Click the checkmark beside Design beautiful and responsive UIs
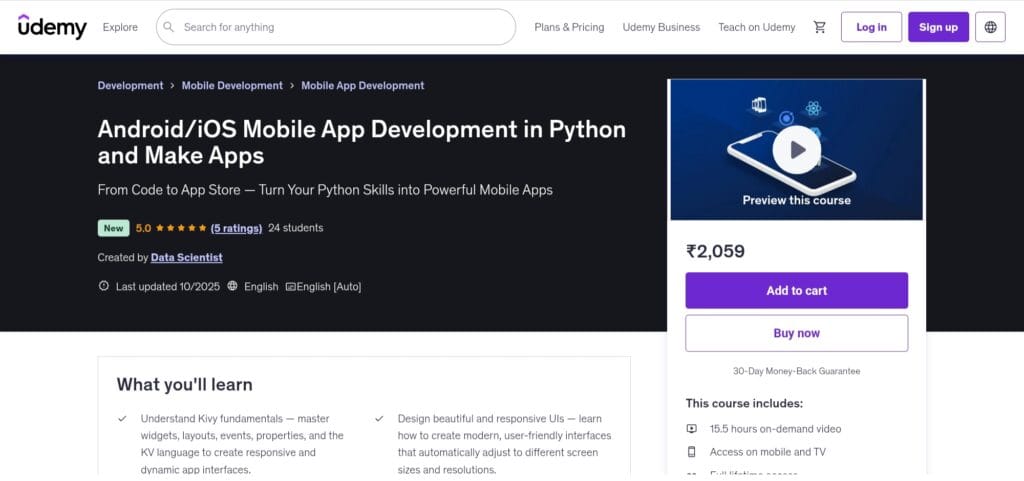This screenshot has width=1024, height=481. [379, 418]
